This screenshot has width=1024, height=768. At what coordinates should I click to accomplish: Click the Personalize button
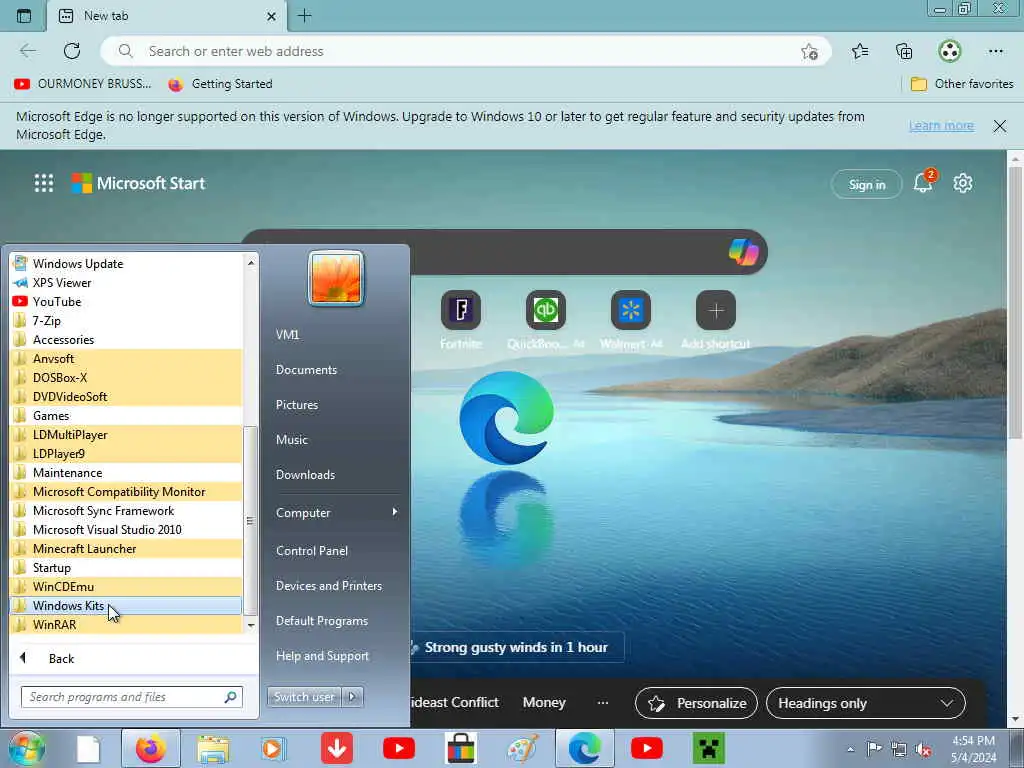point(696,703)
